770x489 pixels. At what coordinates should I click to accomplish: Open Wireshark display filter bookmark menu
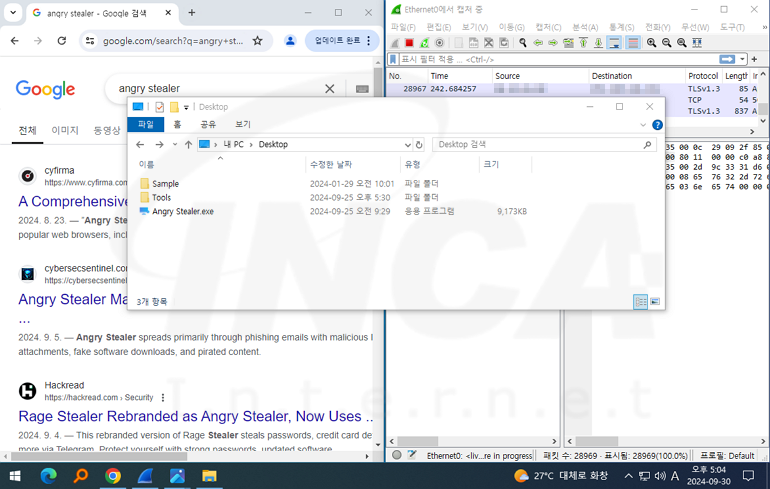click(x=393, y=59)
